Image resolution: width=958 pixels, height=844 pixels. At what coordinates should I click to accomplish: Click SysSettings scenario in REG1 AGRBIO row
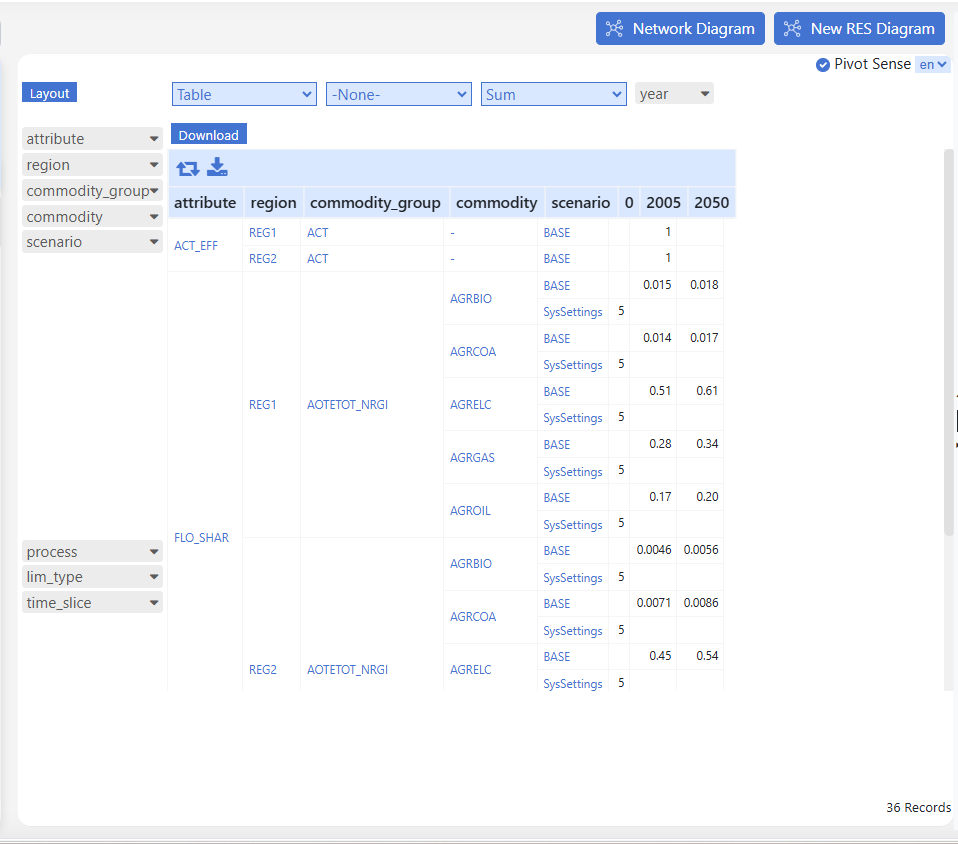pyautogui.click(x=572, y=312)
